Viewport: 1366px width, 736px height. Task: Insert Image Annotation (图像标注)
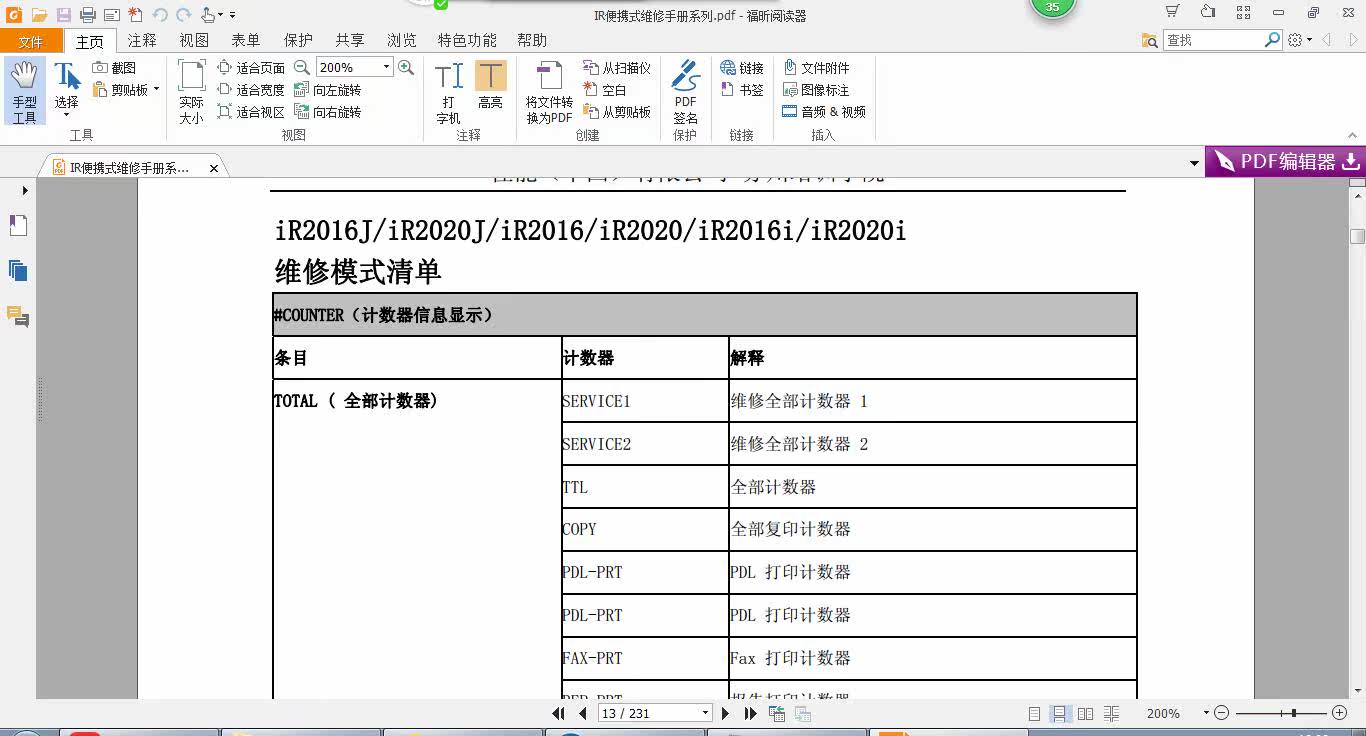tap(816, 90)
